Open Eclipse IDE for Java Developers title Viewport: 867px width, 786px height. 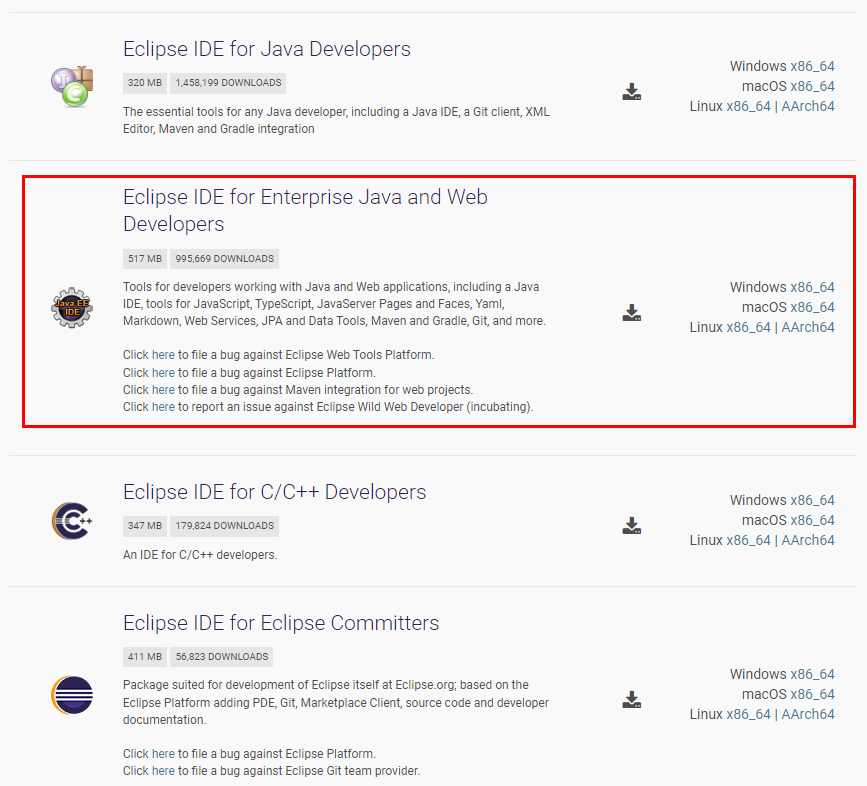pos(267,49)
